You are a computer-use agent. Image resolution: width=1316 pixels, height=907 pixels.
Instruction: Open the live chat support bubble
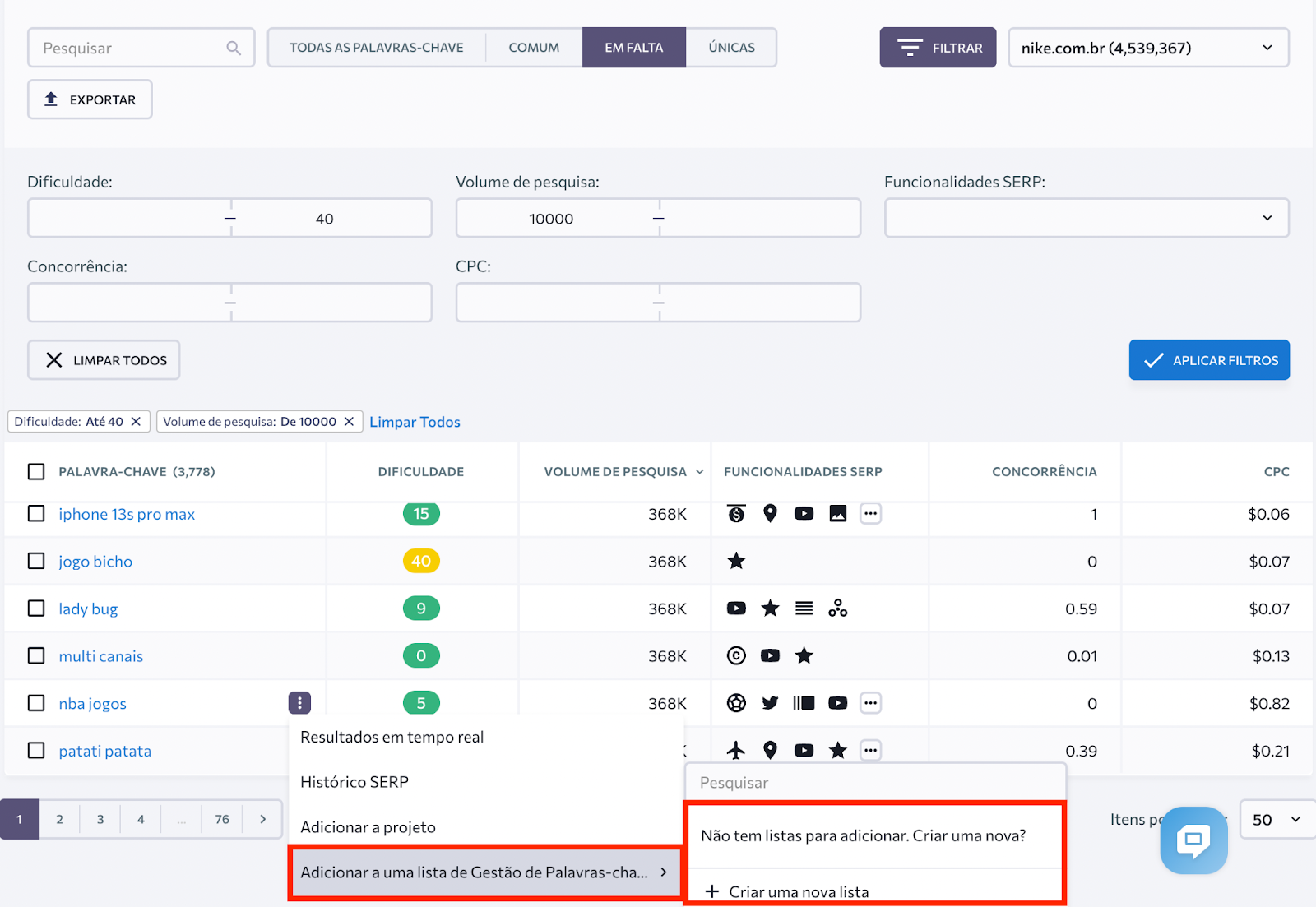[1193, 840]
